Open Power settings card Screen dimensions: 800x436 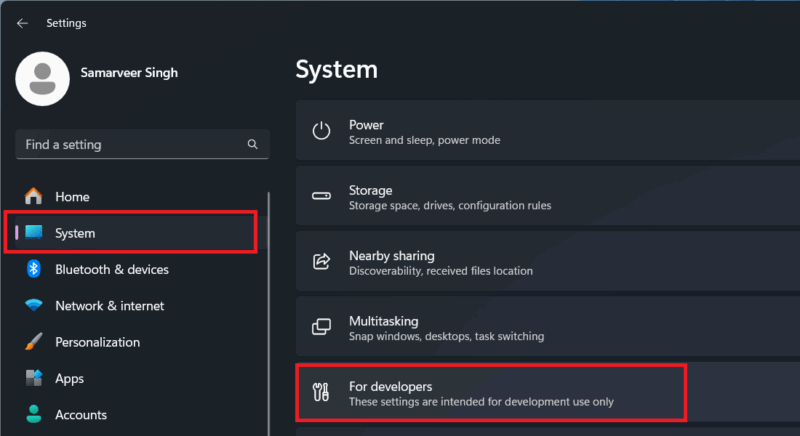tap(548, 131)
